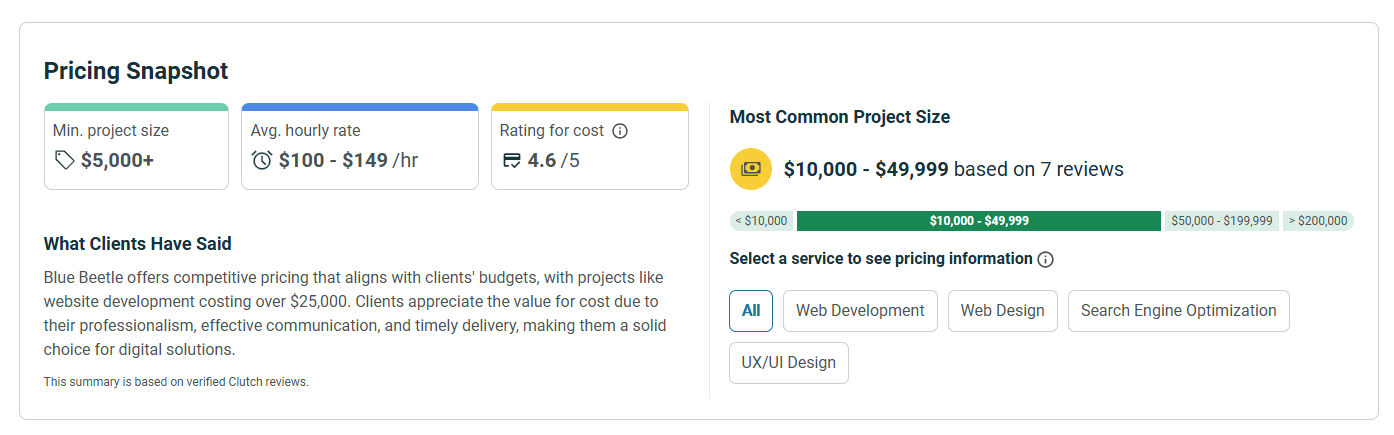Screen dimensions: 1394x435
Task: Click the green $10,000 - $49,999 bar segment
Action: 979,221
